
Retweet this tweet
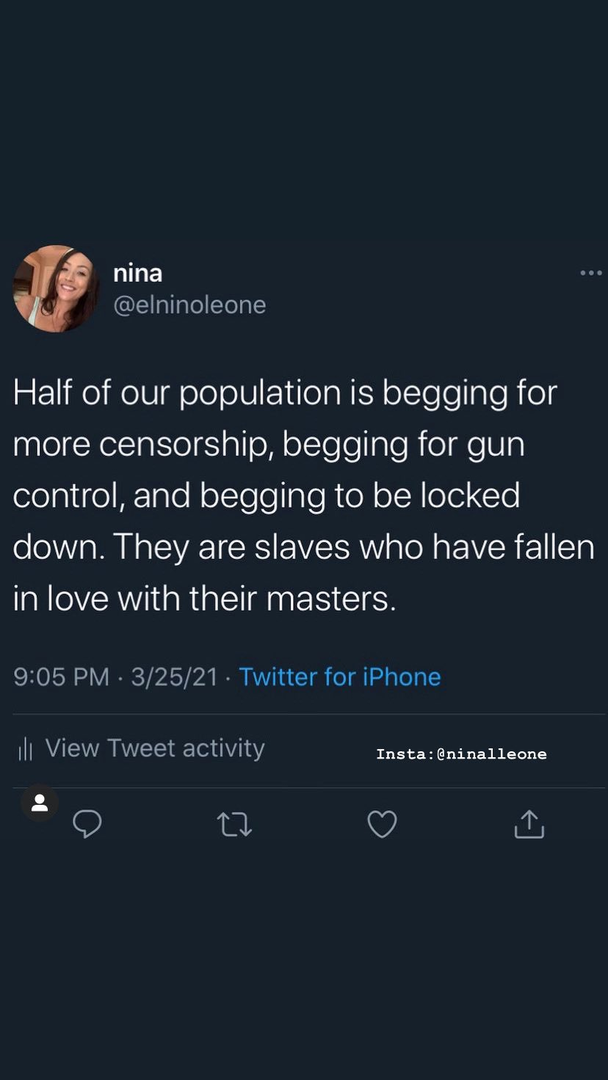pos(234,824)
